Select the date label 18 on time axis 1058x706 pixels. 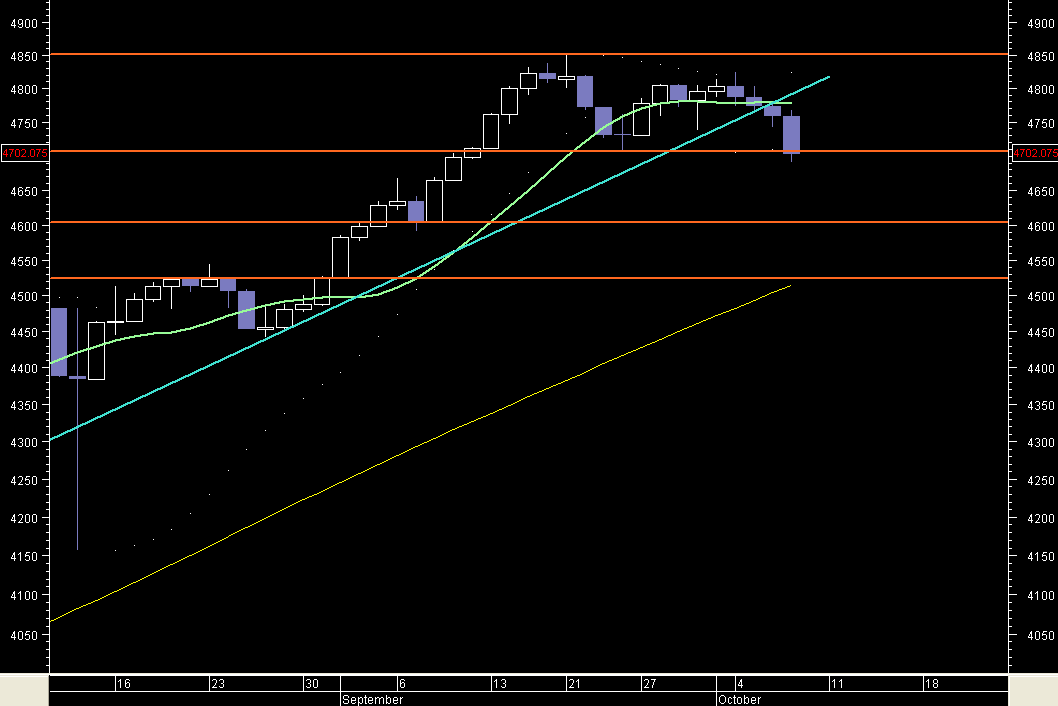(x=931, y=684)
